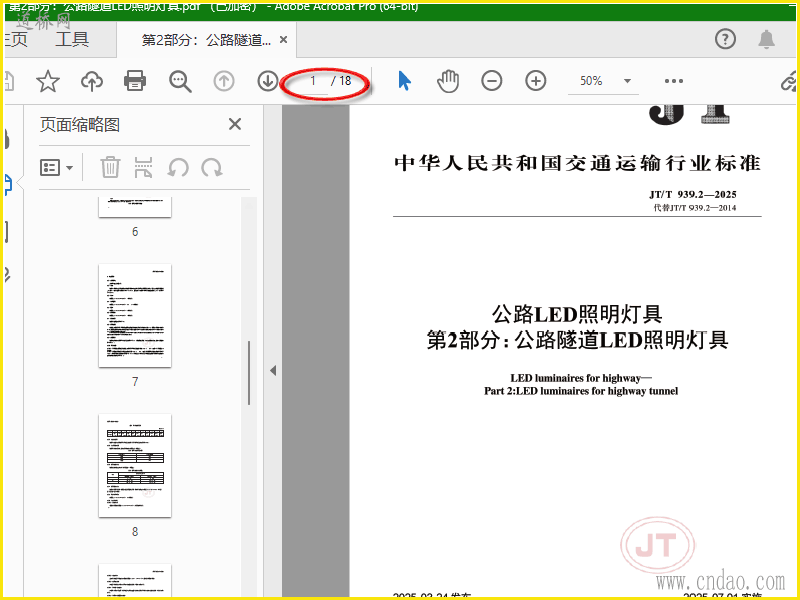Rotate pages counterclockwise
The width and height of the screenshot is (800, 600).
[x=178, y=167]
